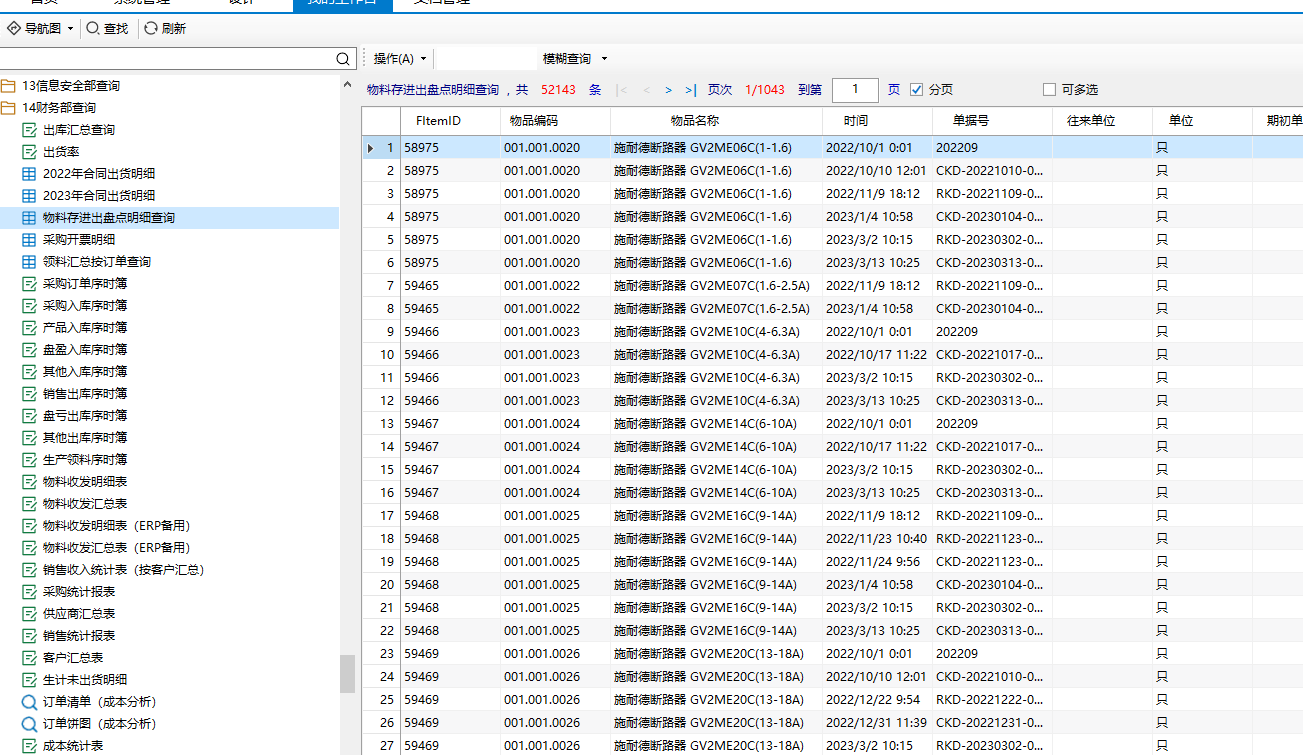The width and height of the screenshot is (1303, 755).
Task: Open the 导航图 dropdown arrow
Action: tap(70, 29)
